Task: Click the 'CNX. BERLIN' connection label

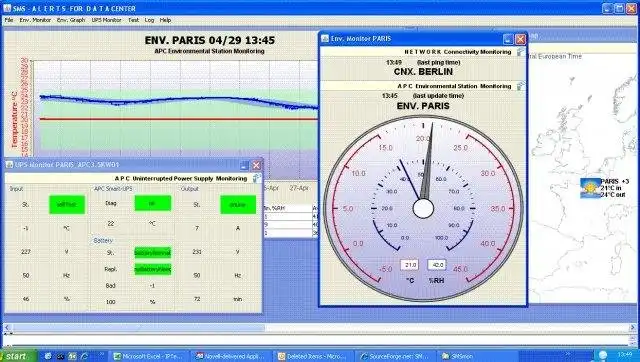Action: tap(423, 72)
